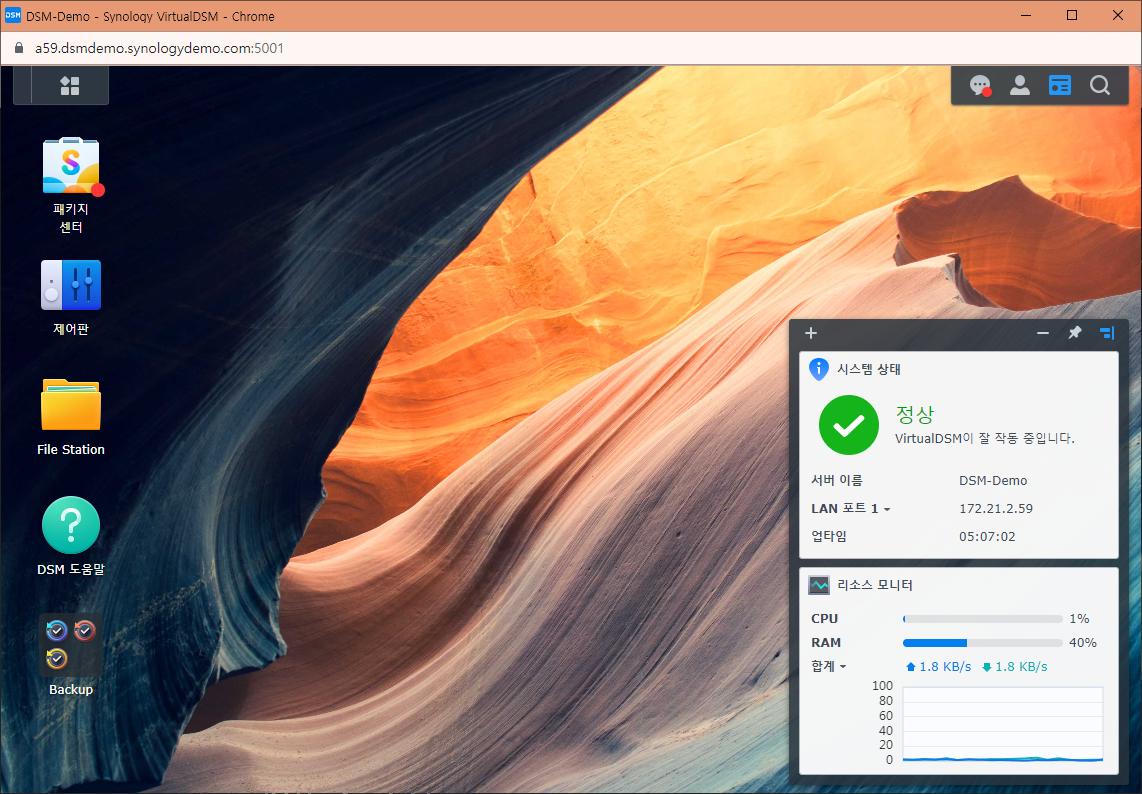Click the VirtualDSM status message text
The width and height of the screenshot is (1142, 794).
[985, 439]
